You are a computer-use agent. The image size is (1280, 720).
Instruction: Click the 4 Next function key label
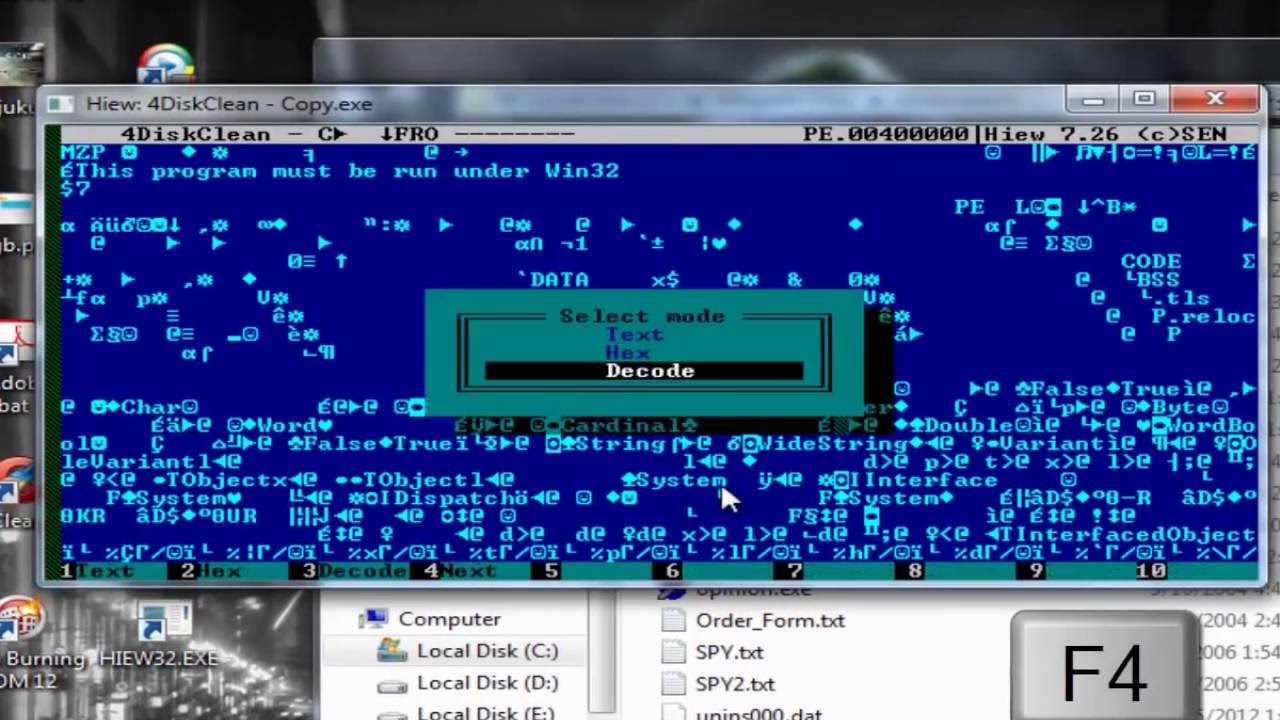click(460, 571)
